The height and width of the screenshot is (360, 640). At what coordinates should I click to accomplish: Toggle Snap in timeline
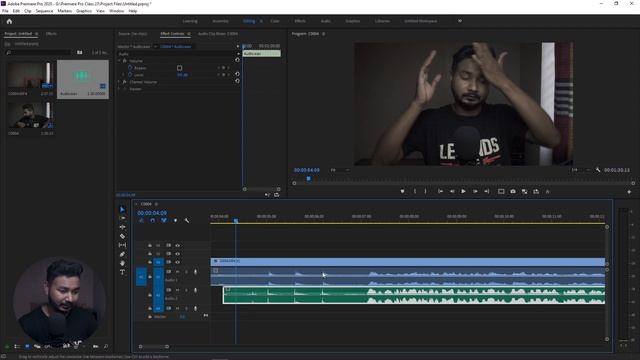[152, 220]
